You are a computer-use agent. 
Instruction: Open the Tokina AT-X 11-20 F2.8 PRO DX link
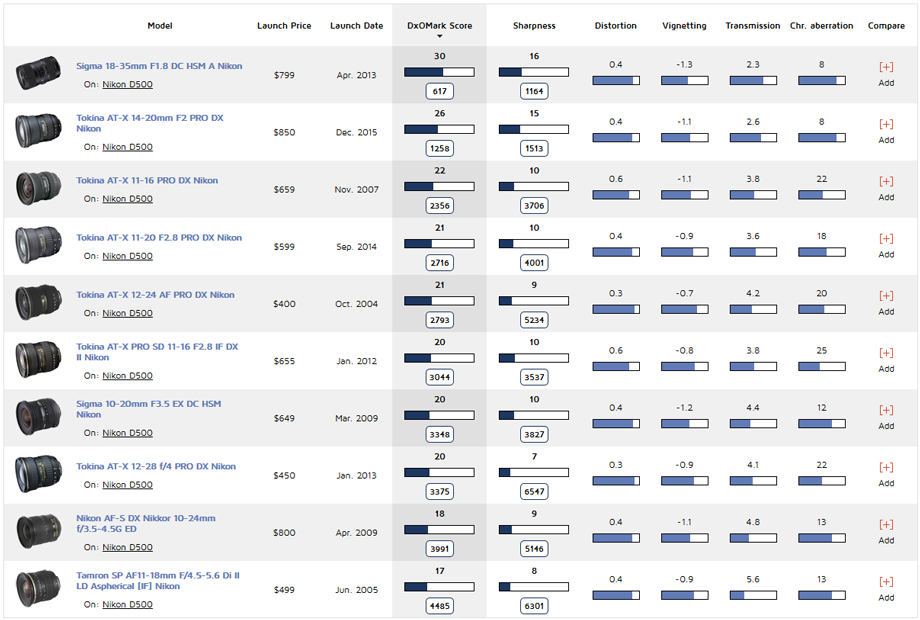(159, 238)
